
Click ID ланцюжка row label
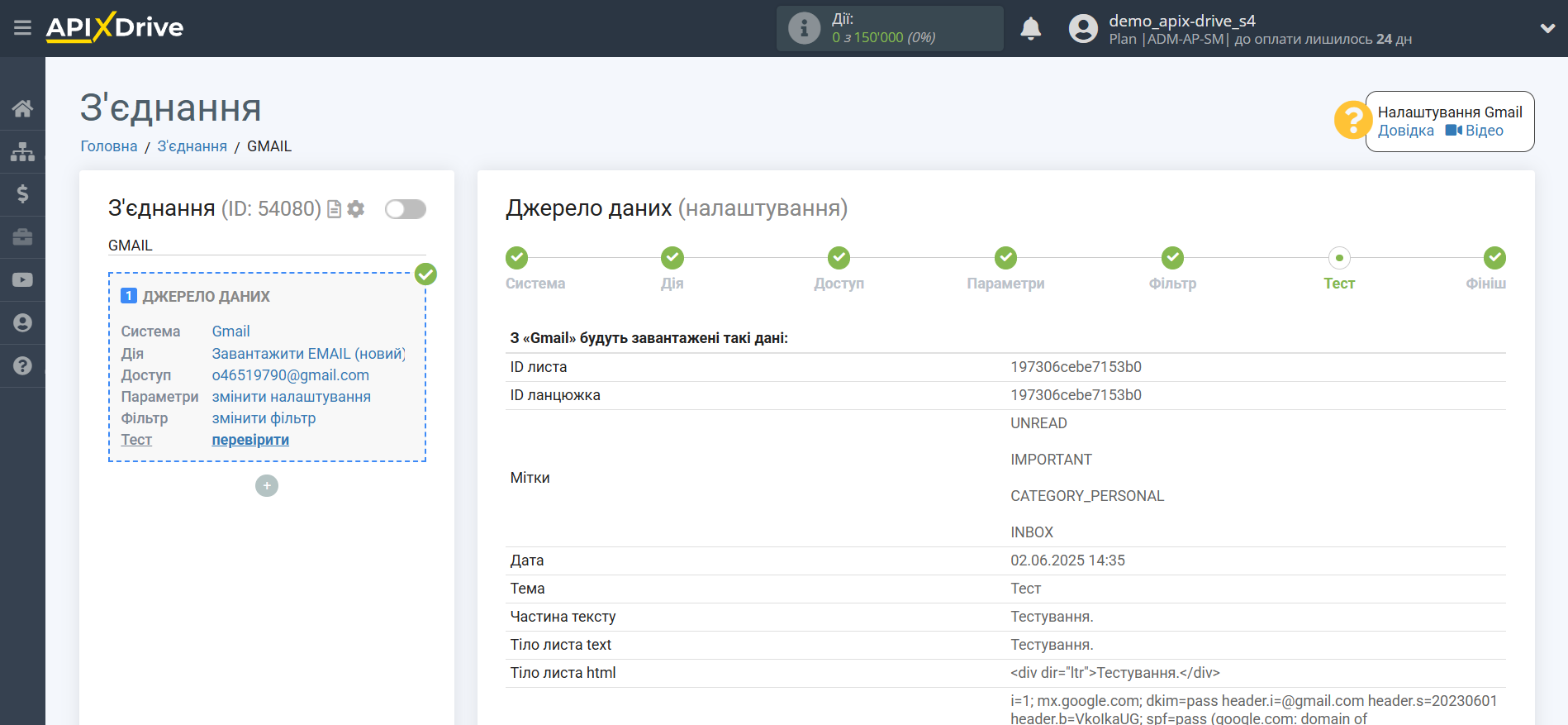tap(555, 395)
